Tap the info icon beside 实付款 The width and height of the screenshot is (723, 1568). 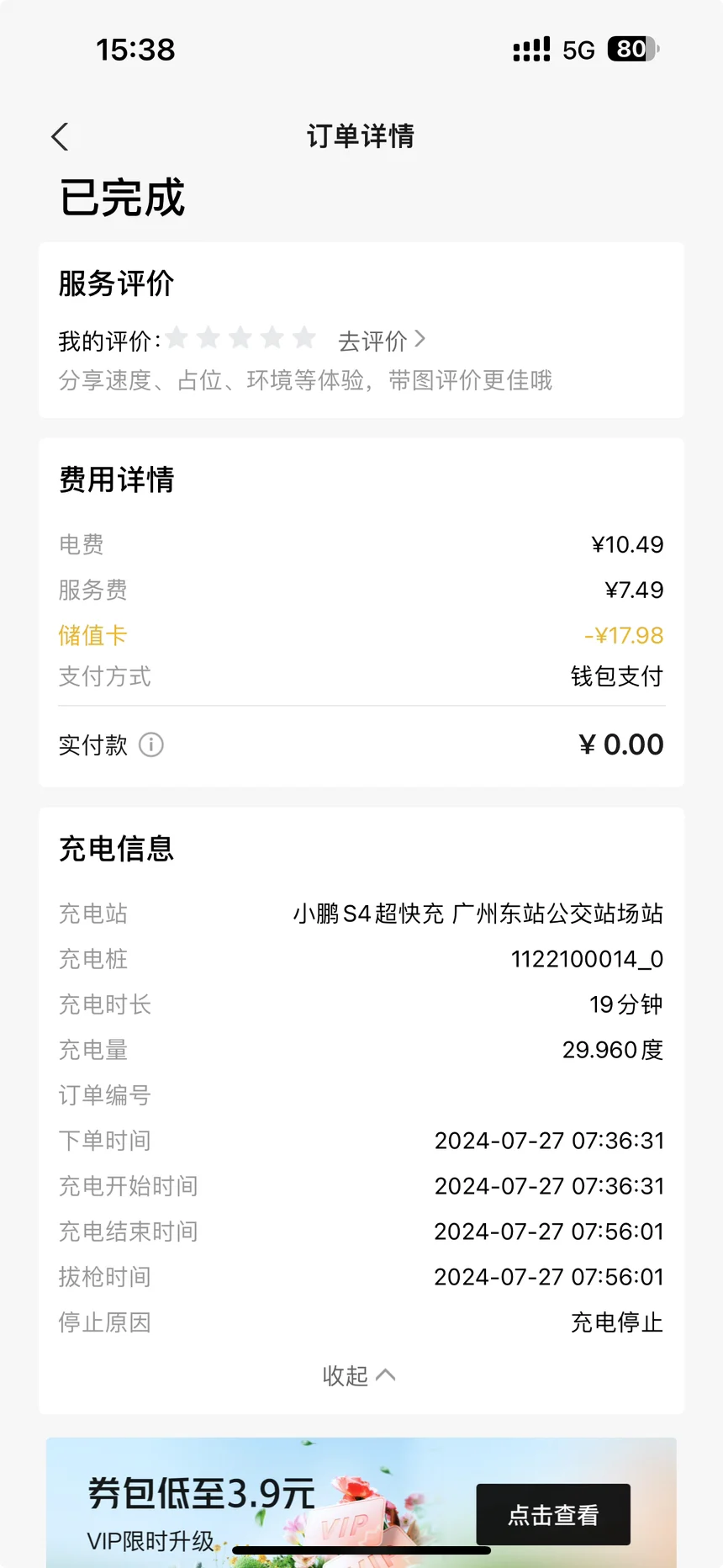point(151,744)
